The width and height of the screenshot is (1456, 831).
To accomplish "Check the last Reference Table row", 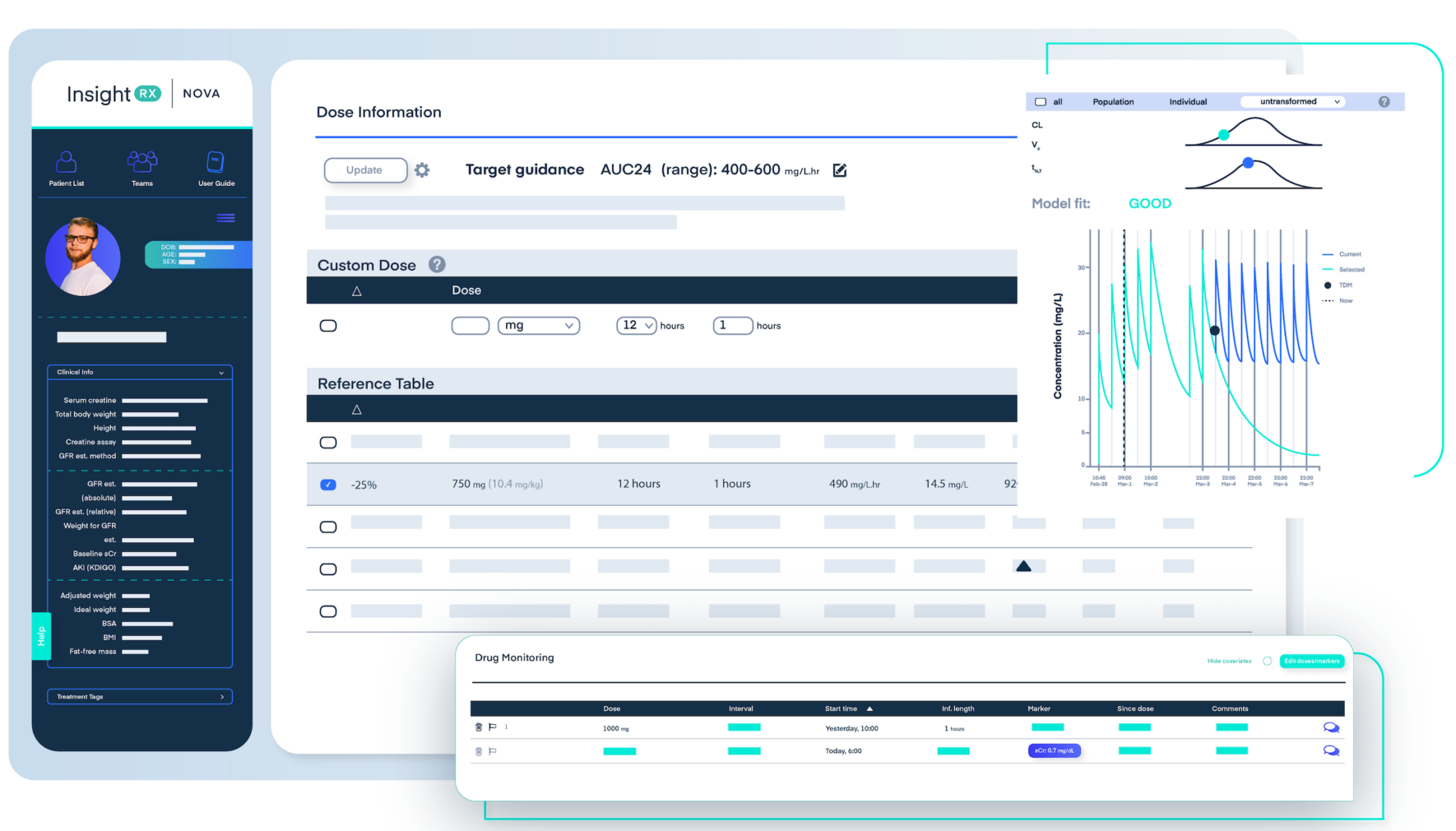I will click(x=328, y=611).
